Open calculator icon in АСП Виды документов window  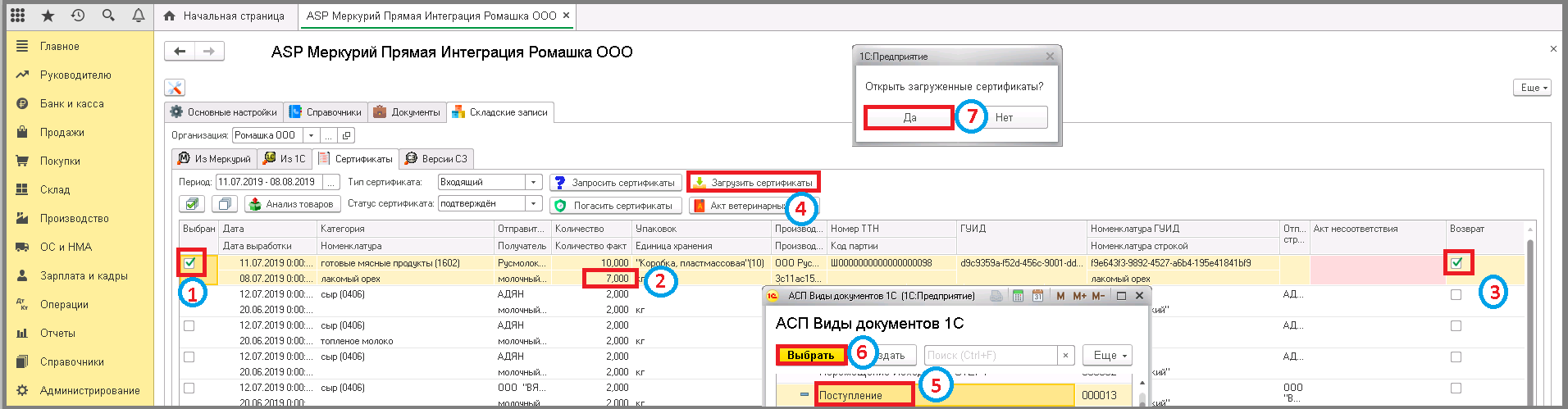1018,296
